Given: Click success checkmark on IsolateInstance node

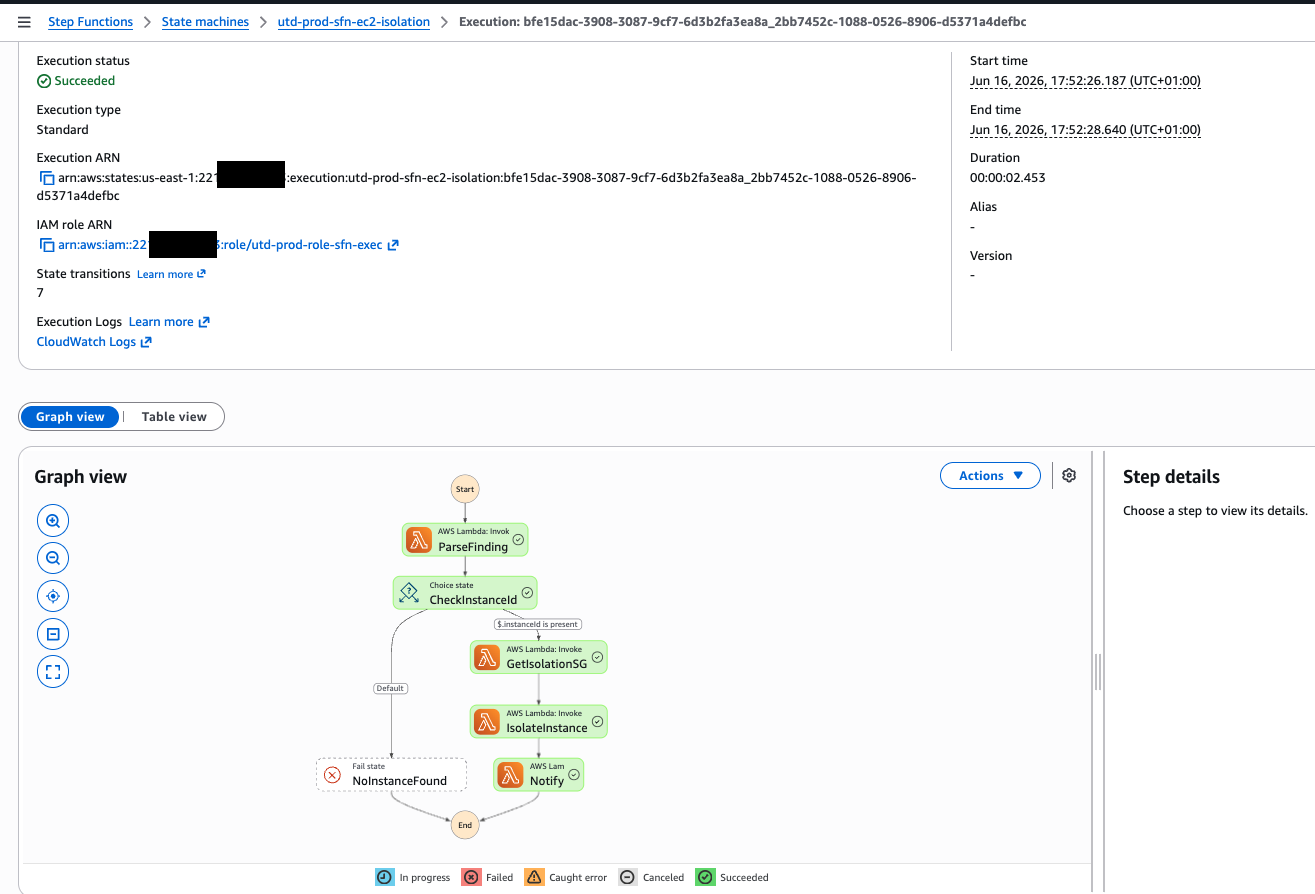Looking at the screenshot, I should pos(597,721).
